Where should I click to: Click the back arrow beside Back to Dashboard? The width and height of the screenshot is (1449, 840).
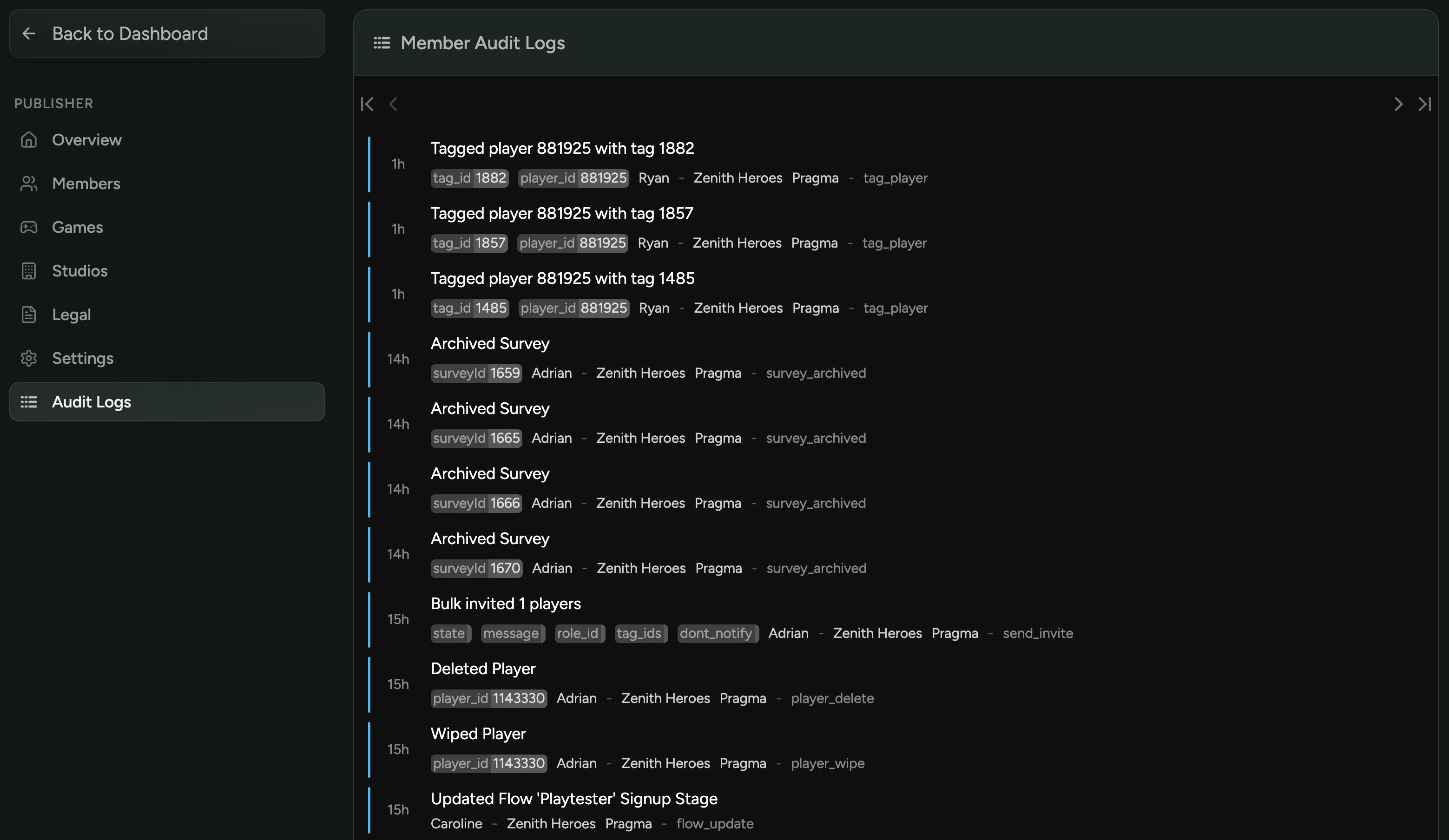click(29, 33)
